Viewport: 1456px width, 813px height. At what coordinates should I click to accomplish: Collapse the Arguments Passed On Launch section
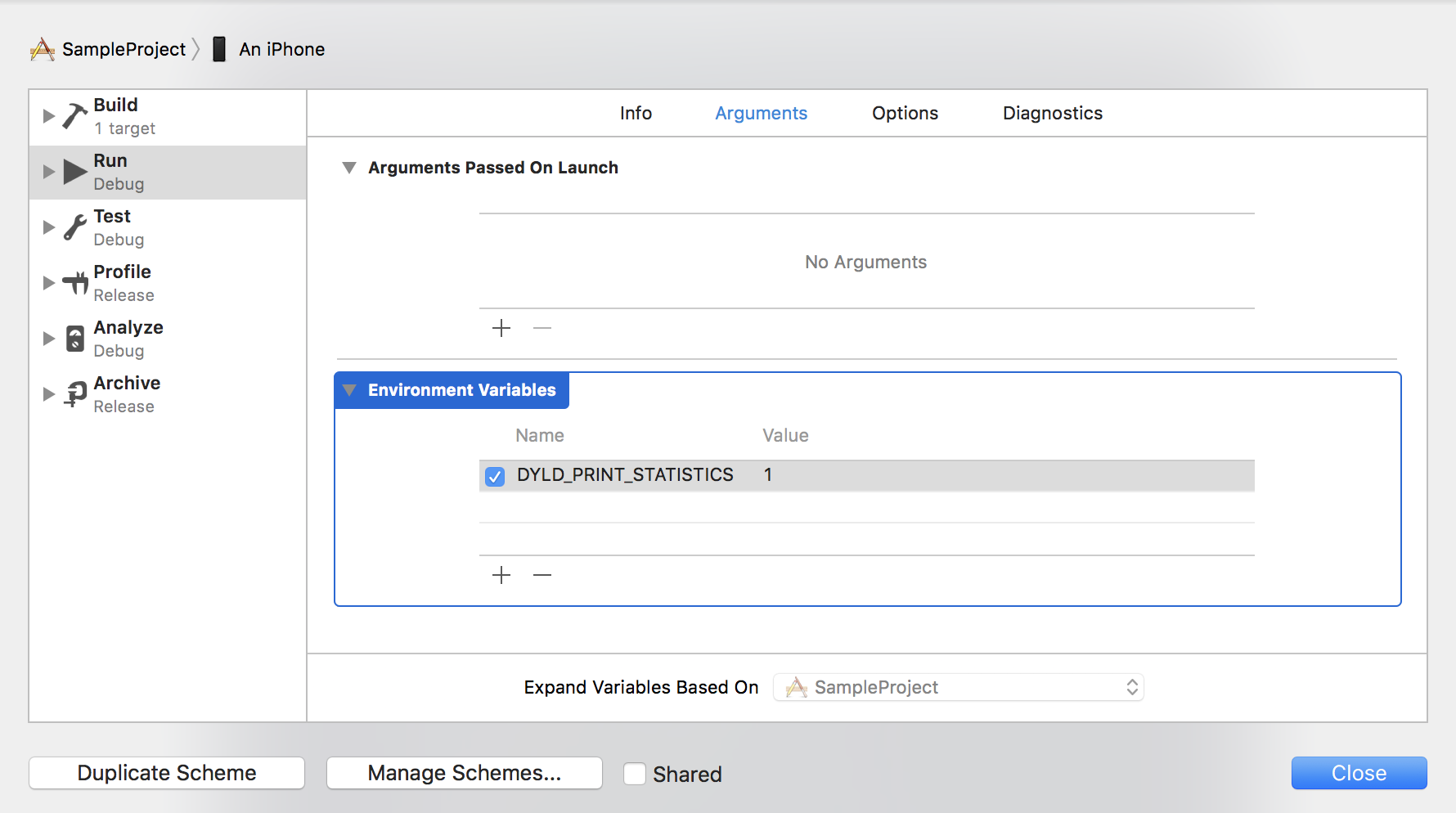coord(349,167)
